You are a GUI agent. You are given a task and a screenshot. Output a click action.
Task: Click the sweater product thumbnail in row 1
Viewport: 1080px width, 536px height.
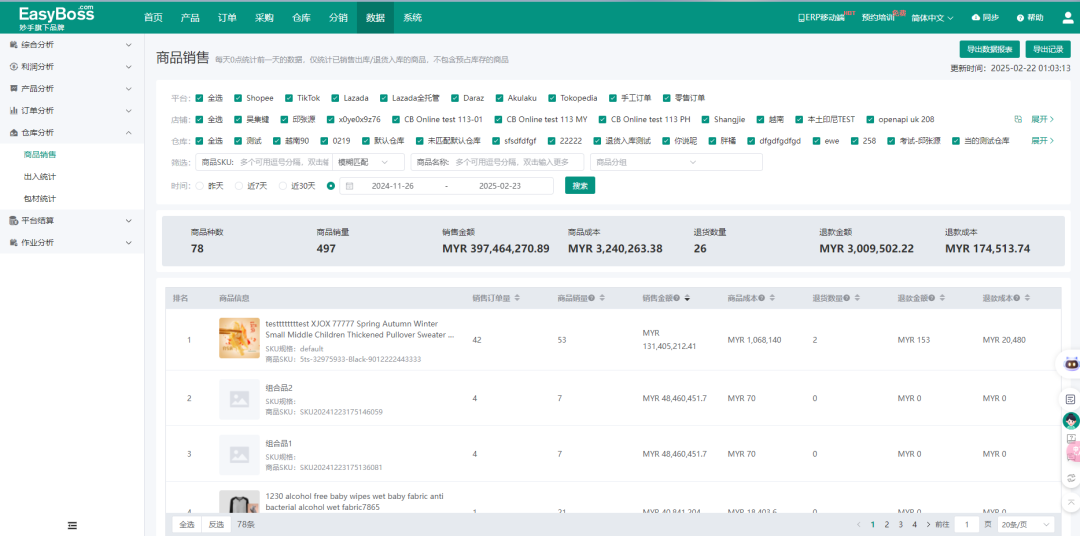[x=239, y=338]
